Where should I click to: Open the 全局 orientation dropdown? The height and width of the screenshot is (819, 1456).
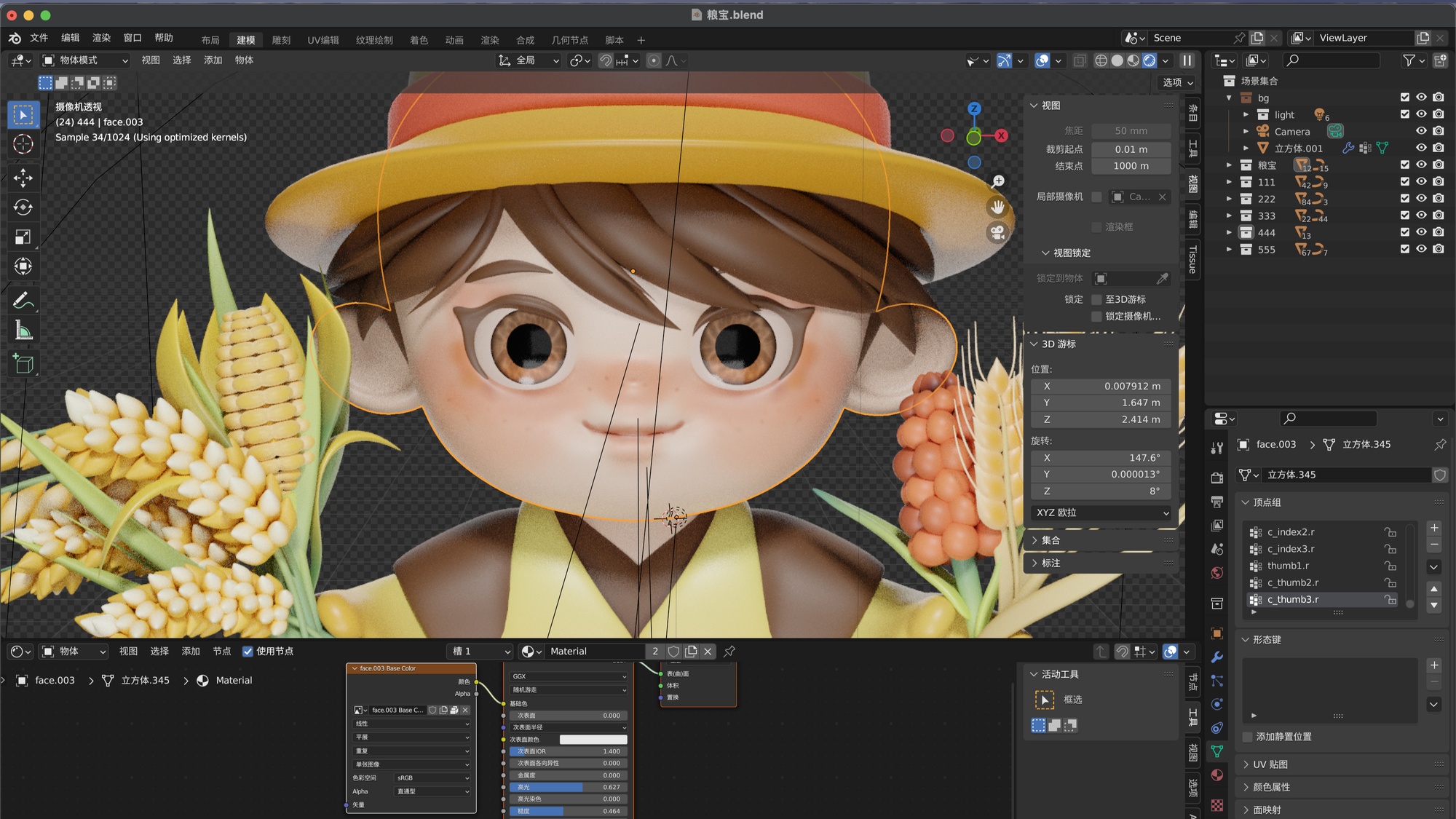tap(529, 60)
